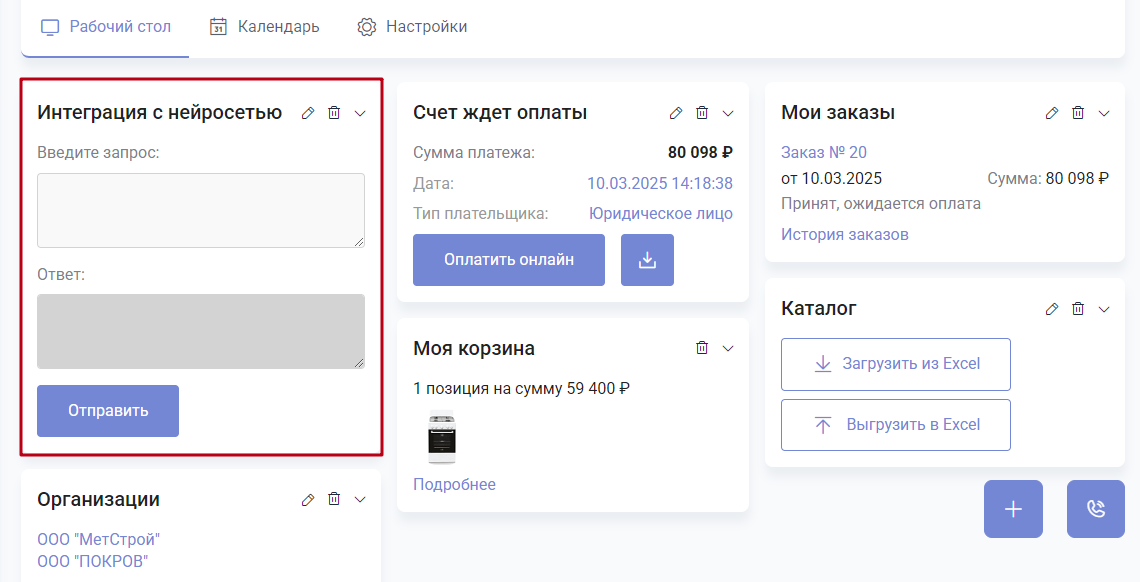
Task: Click the Выгрузить в Excel button
Action: click(896, 425)
